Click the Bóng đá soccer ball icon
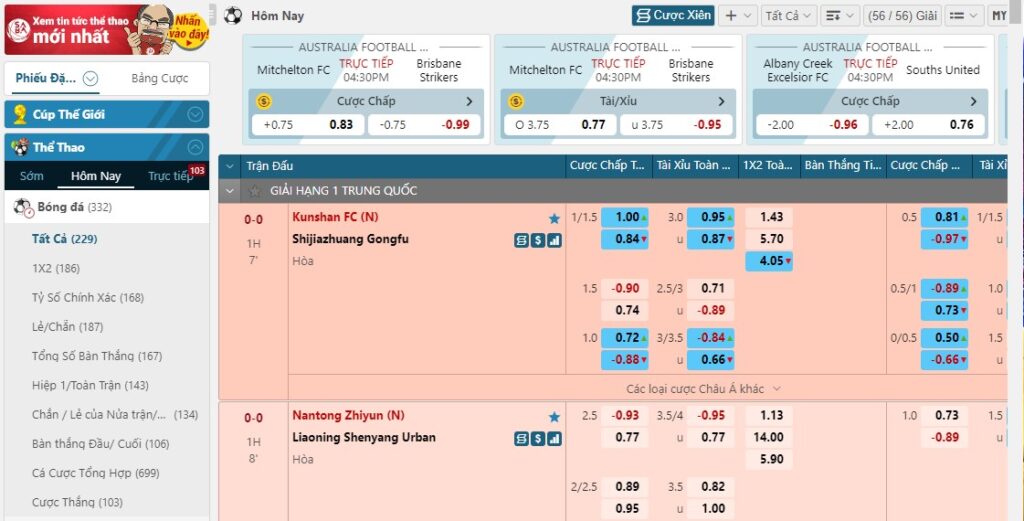The height and width of the screenshot is (521, 1024). click(x=23, y=208)
